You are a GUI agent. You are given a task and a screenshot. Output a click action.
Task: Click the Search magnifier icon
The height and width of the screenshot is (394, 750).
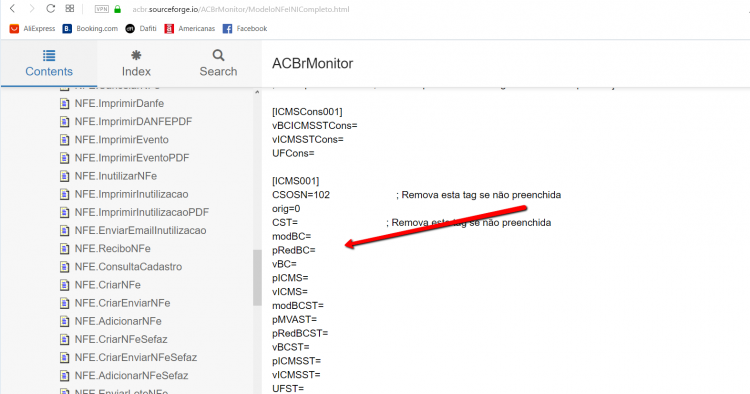[219, 55]
